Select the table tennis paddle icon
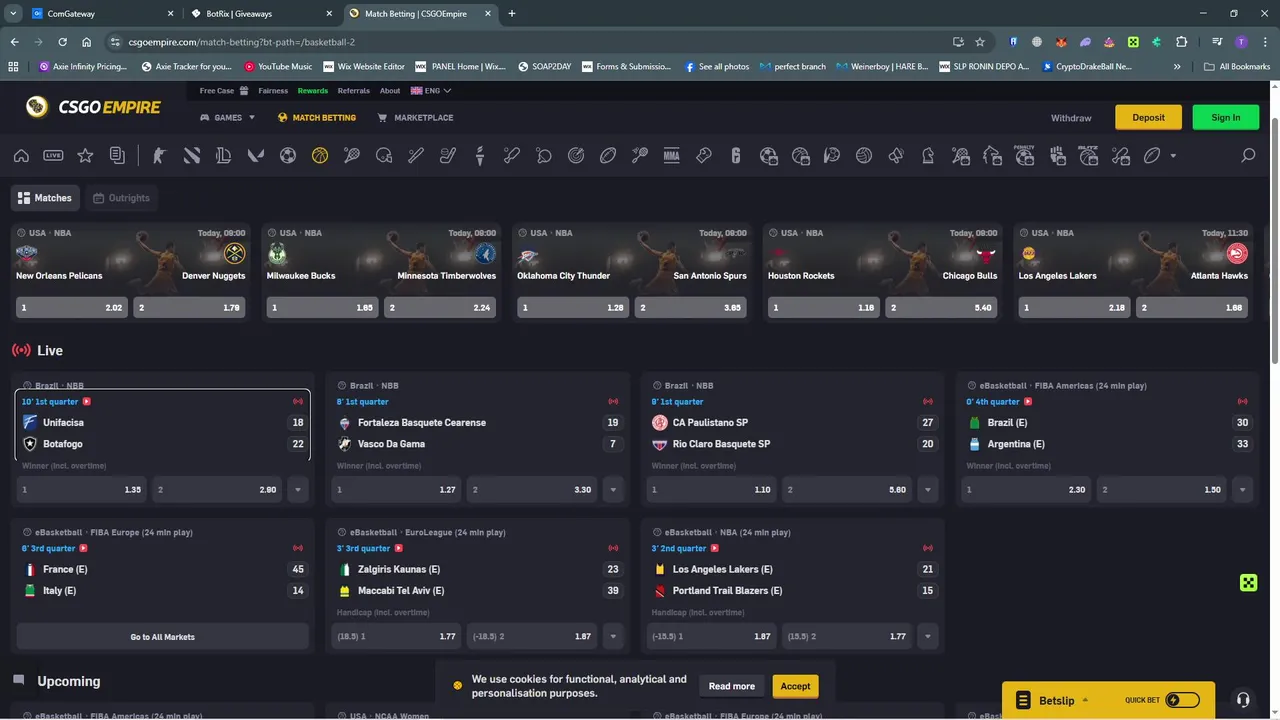This screenshot has width=1280, height=720. [544, 156]
